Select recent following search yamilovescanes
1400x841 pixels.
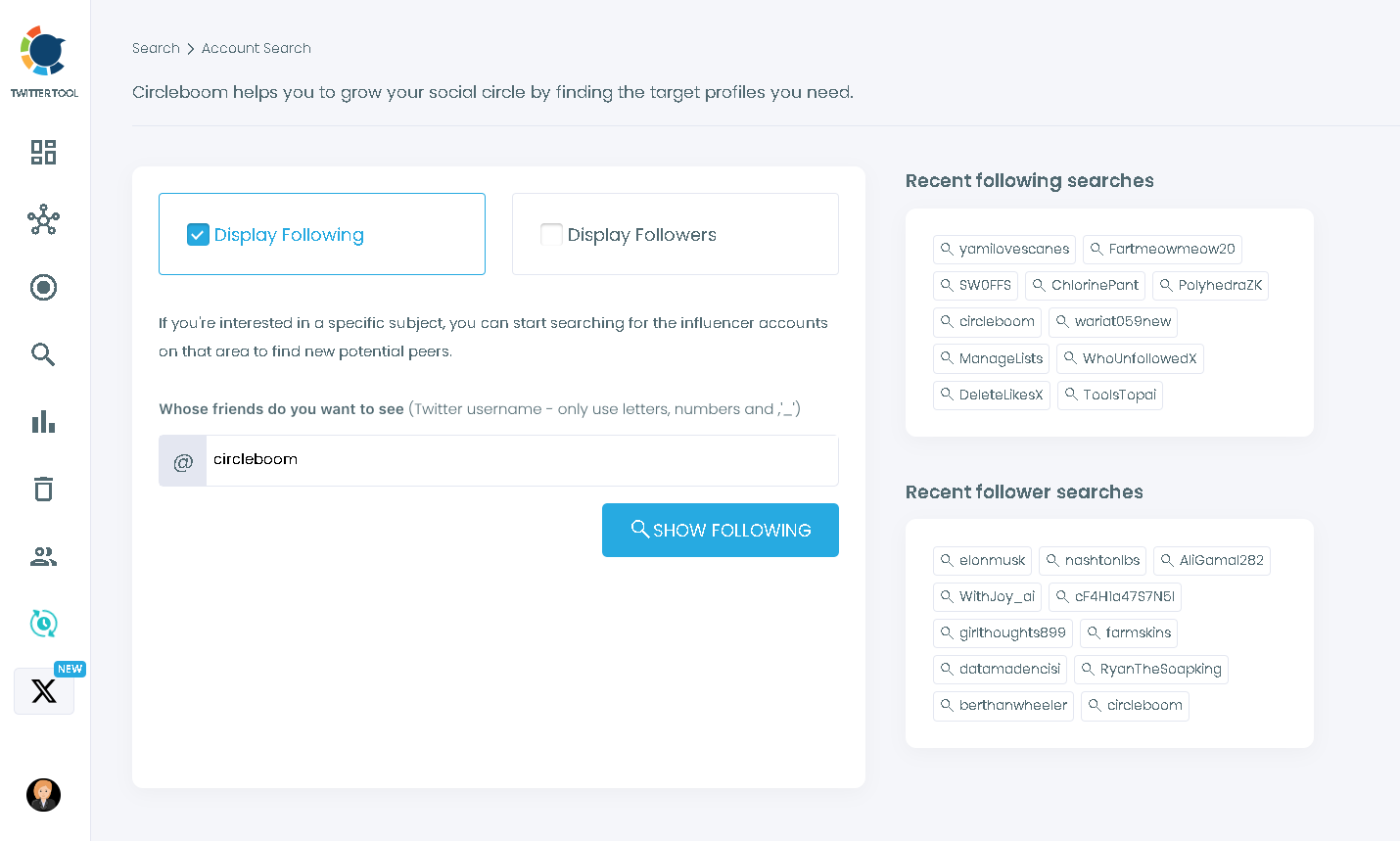click(x=1004, y=250)
